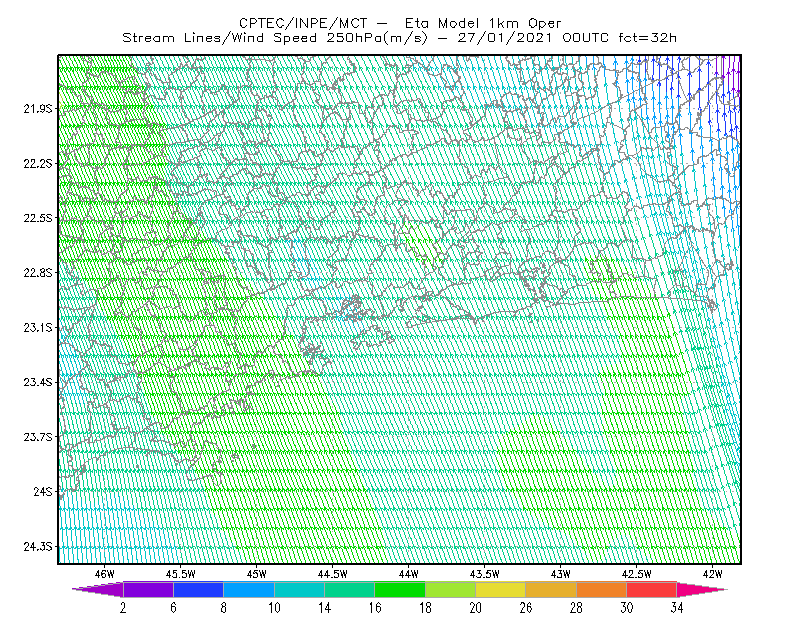Select the teal-green 14-16 colorbar segment
Screen dimensions: 800x618
[349, 589]
